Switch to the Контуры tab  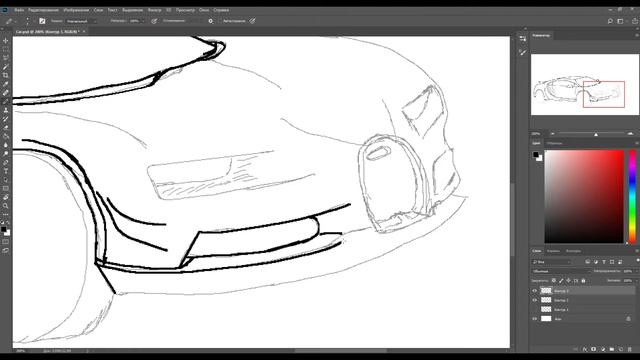click(573, 251)
